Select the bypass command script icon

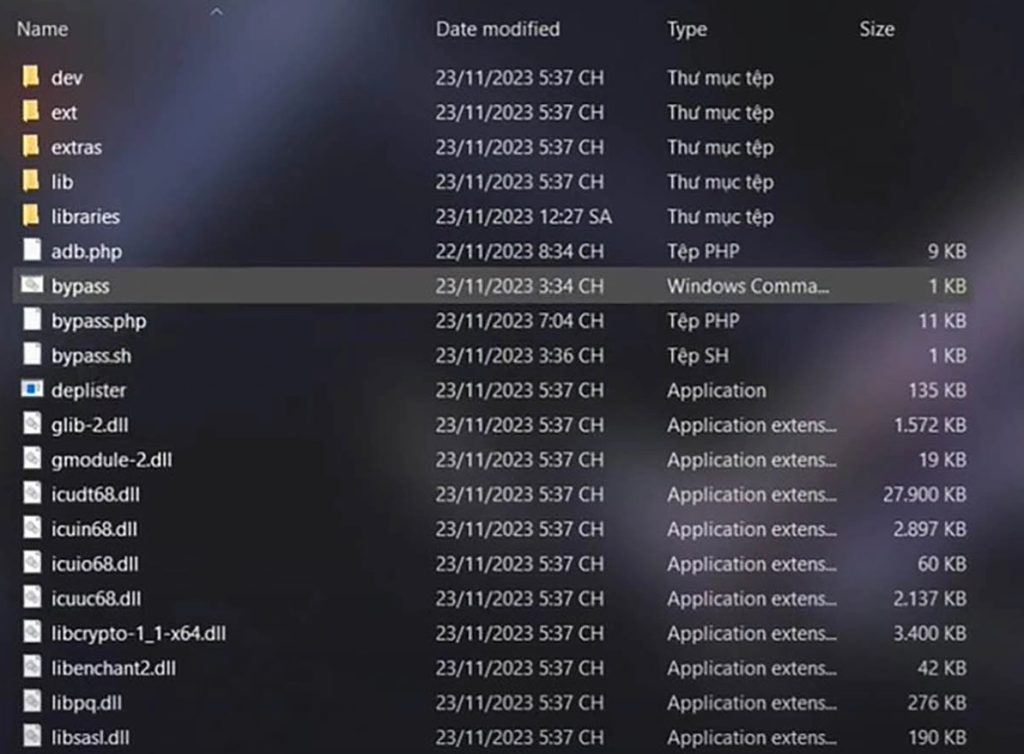[32, 286]
